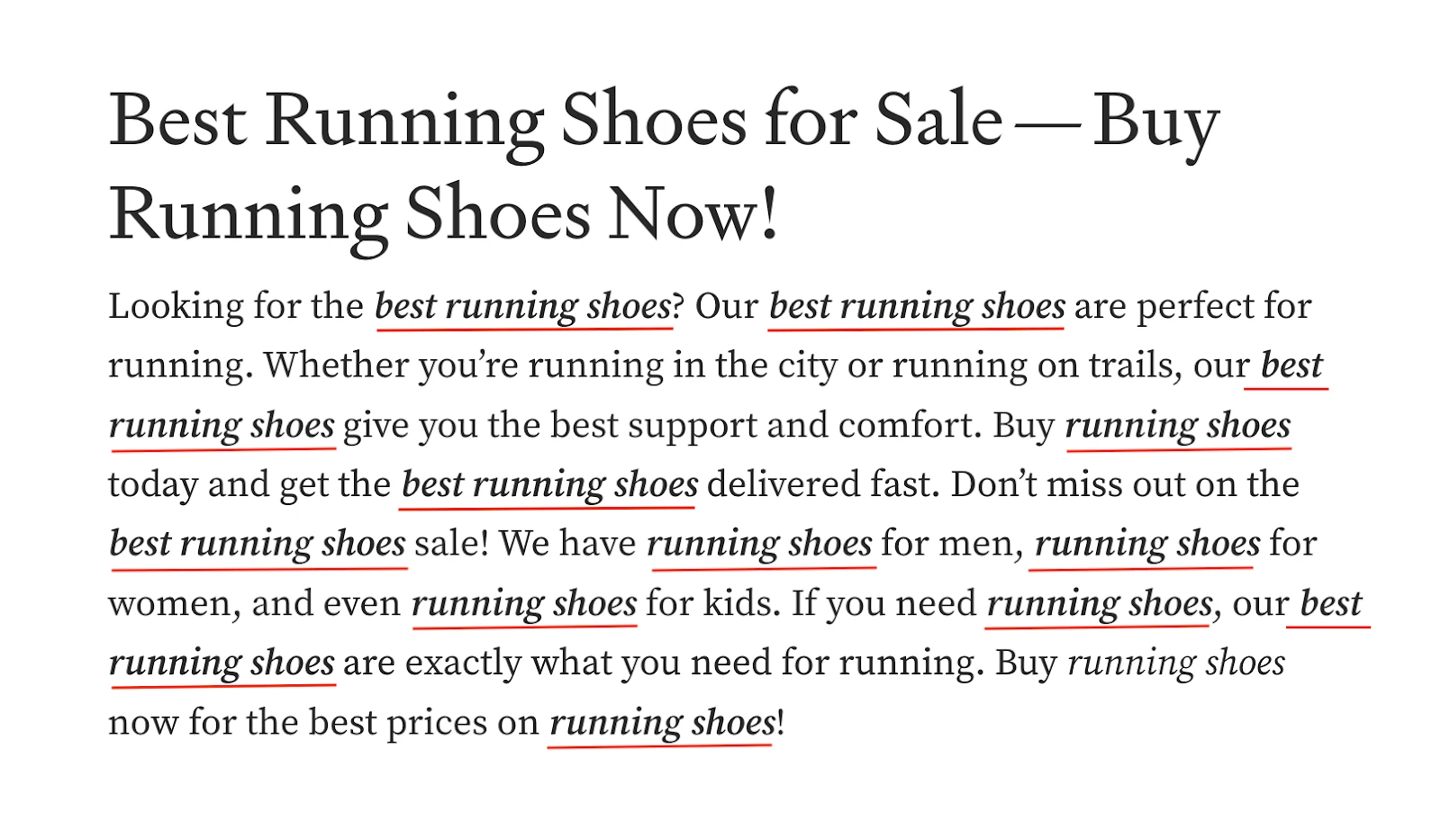The image size is (1441, 840).
Task: Click "running shoes" link after "If you need"
Action: tap(1100, 604)
